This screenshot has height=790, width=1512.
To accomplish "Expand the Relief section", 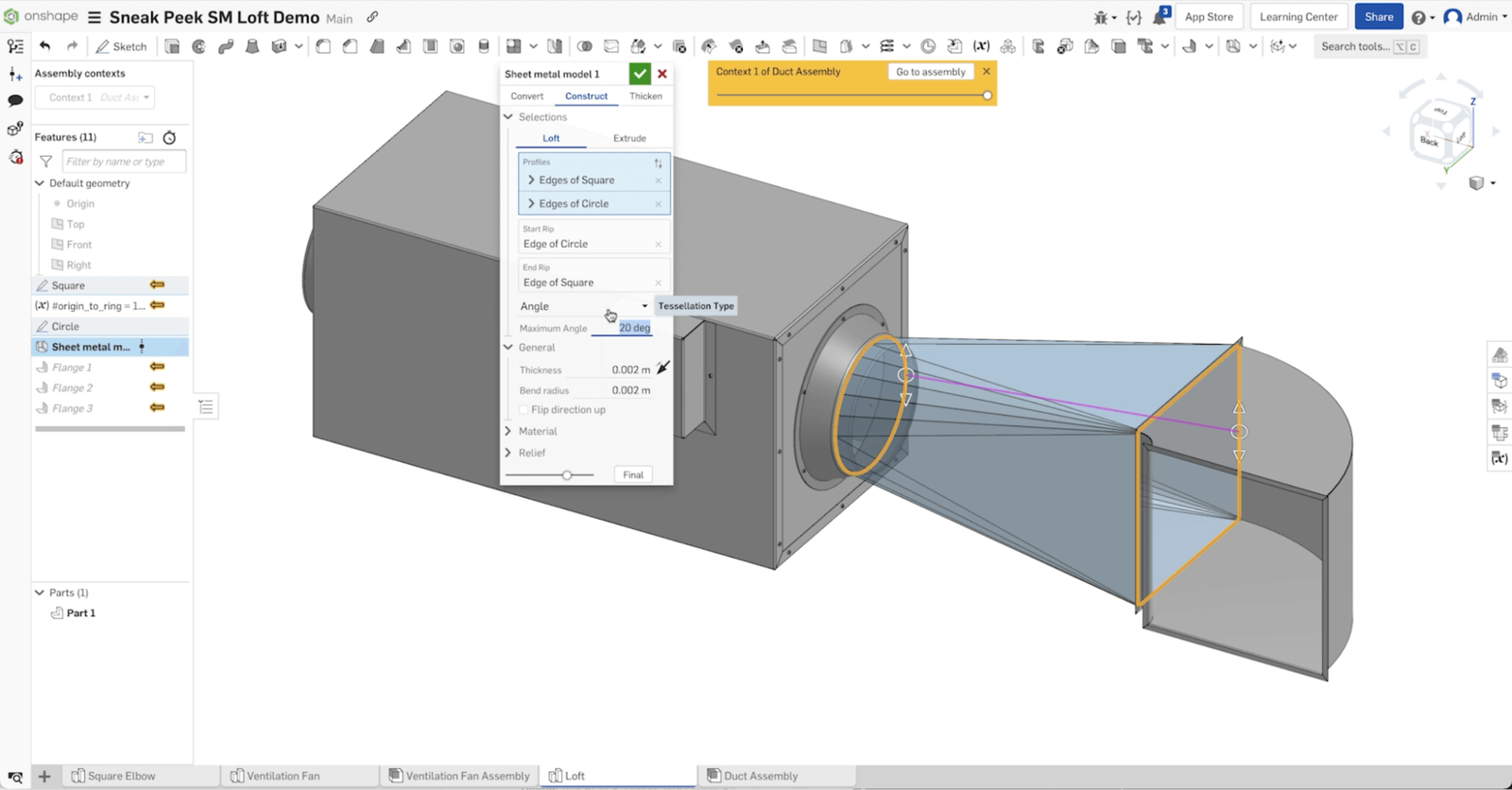I will (531, 453).
